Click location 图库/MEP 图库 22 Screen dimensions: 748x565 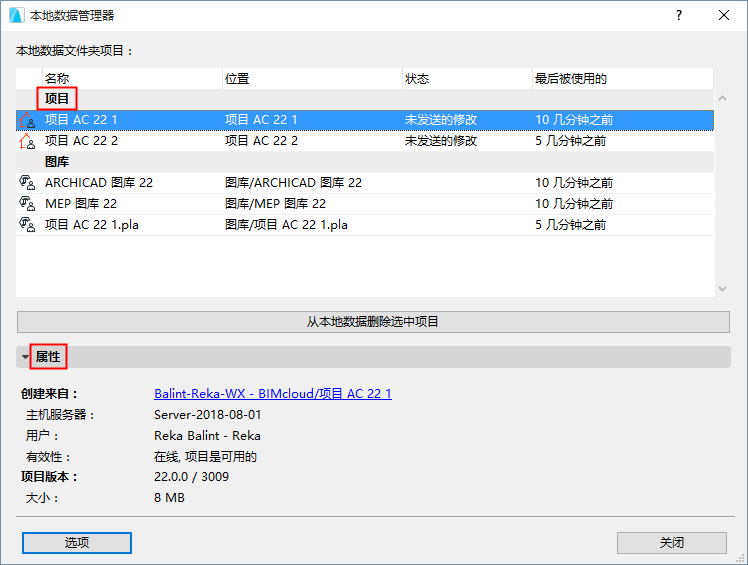tap(275, 204)
